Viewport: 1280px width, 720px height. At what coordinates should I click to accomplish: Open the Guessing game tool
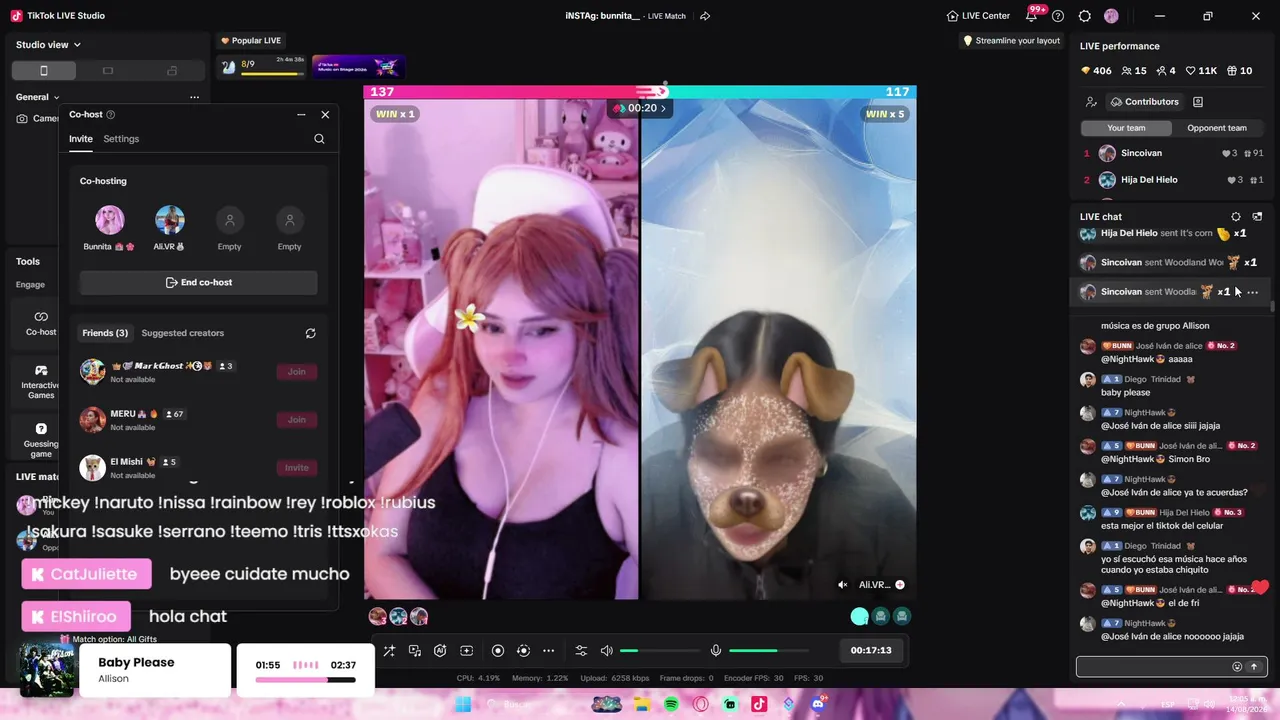[41, 439]
